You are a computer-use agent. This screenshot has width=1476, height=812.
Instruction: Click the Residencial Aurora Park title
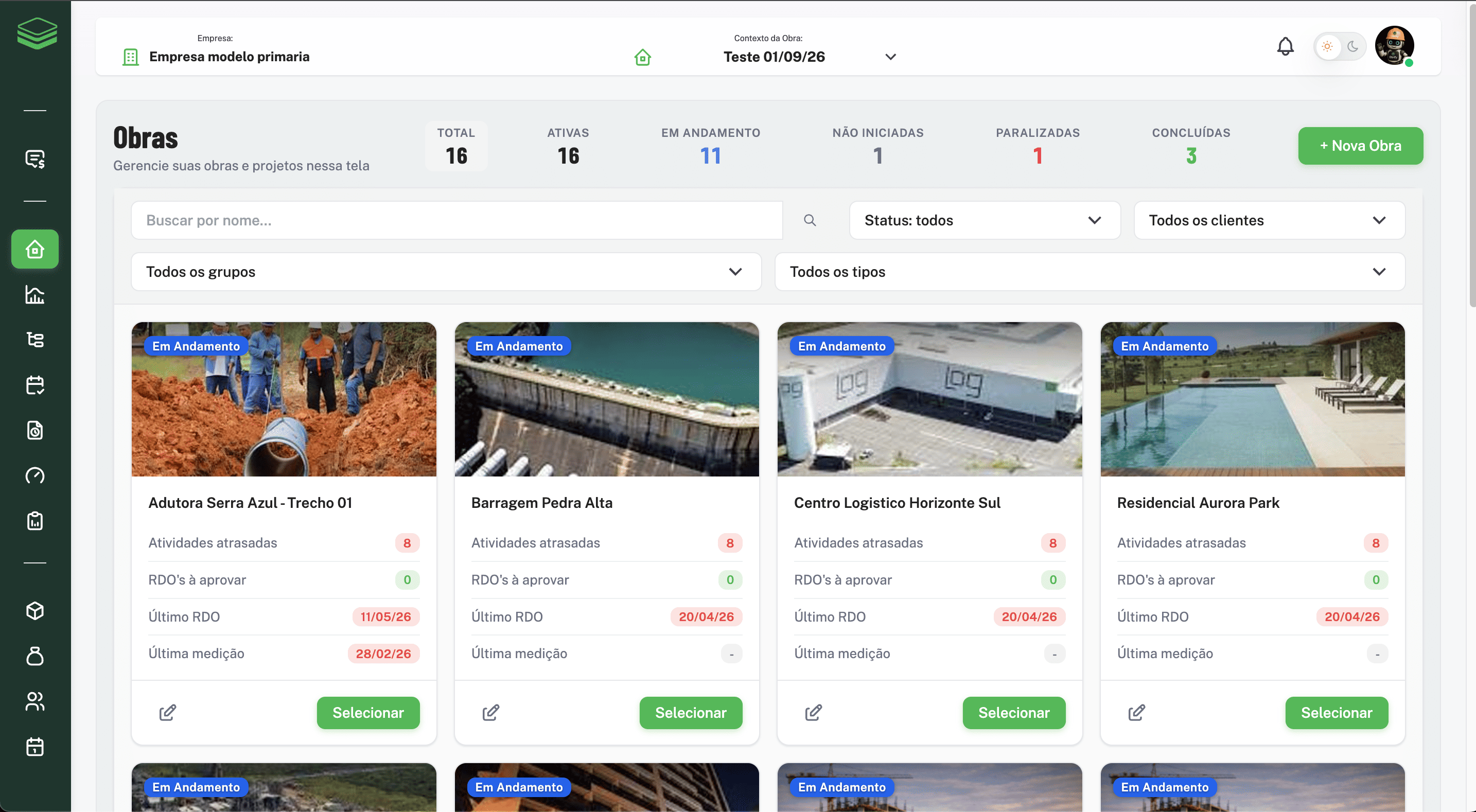point(1198,503)
